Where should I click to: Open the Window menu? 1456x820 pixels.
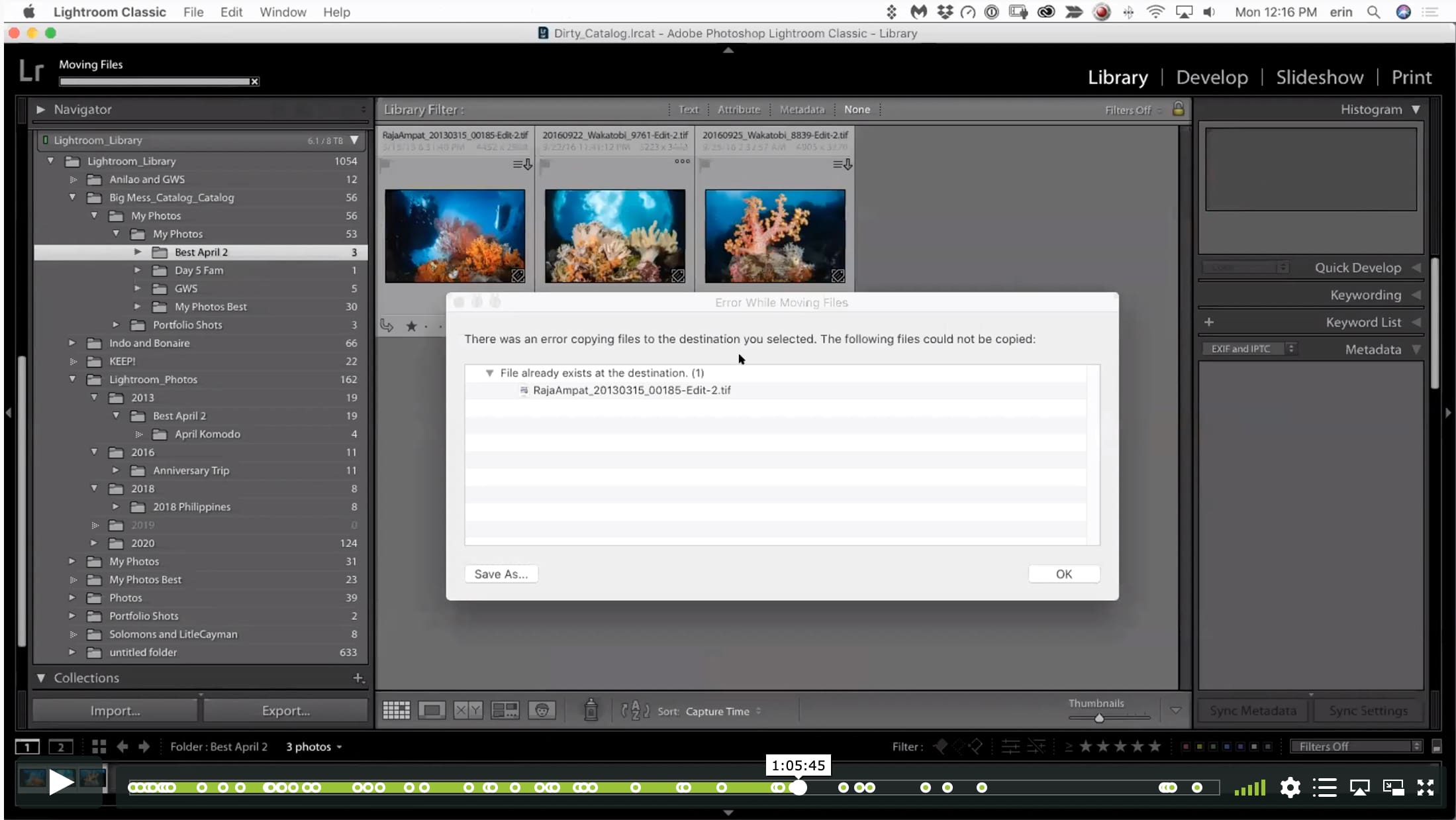283,12
